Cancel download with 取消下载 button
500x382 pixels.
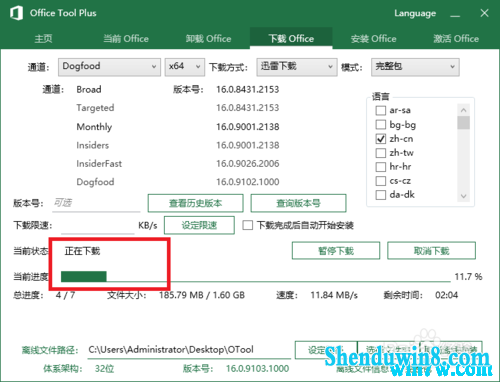point(431,251)
